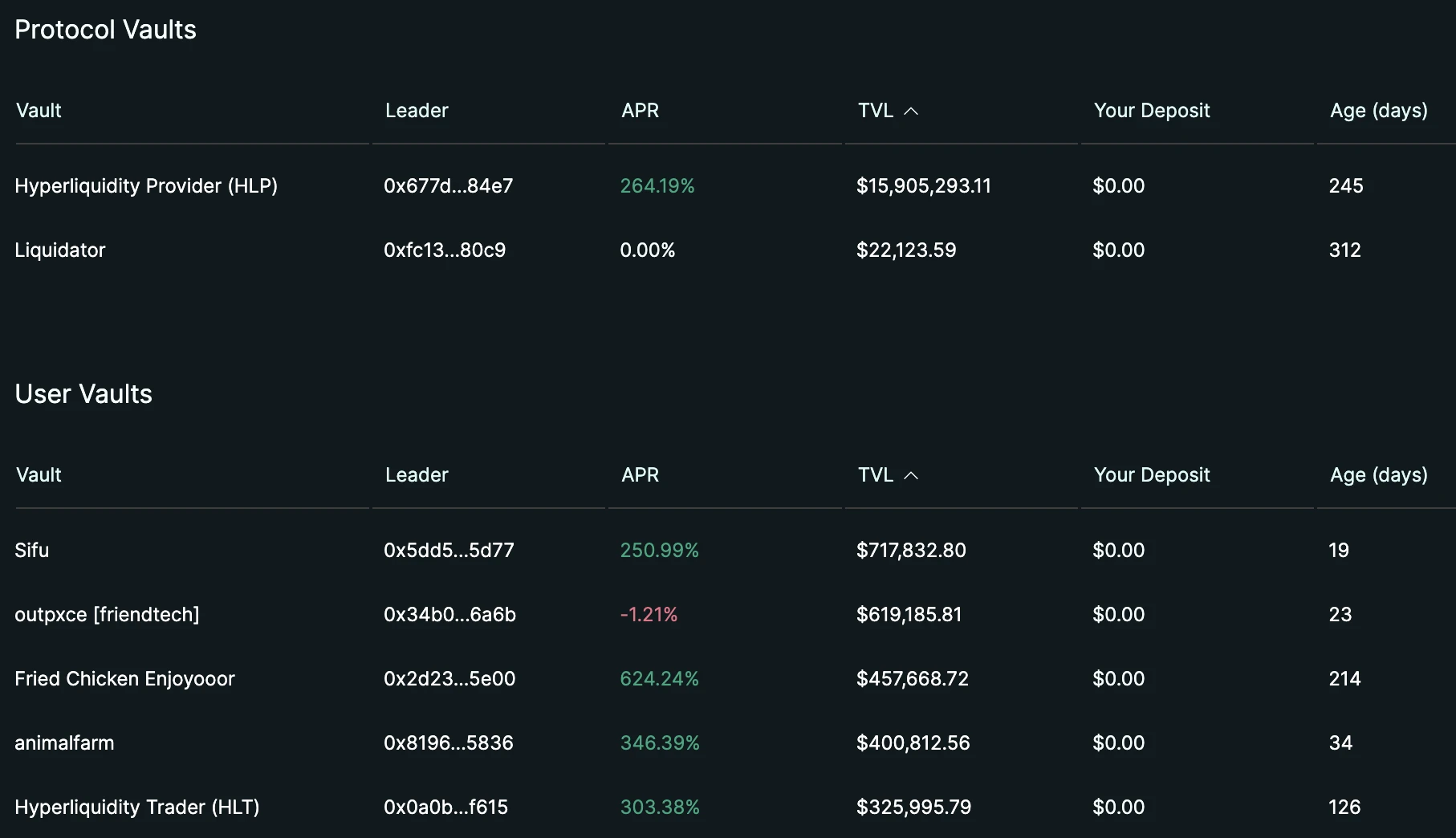Open the animalfarm vault page

64,742
